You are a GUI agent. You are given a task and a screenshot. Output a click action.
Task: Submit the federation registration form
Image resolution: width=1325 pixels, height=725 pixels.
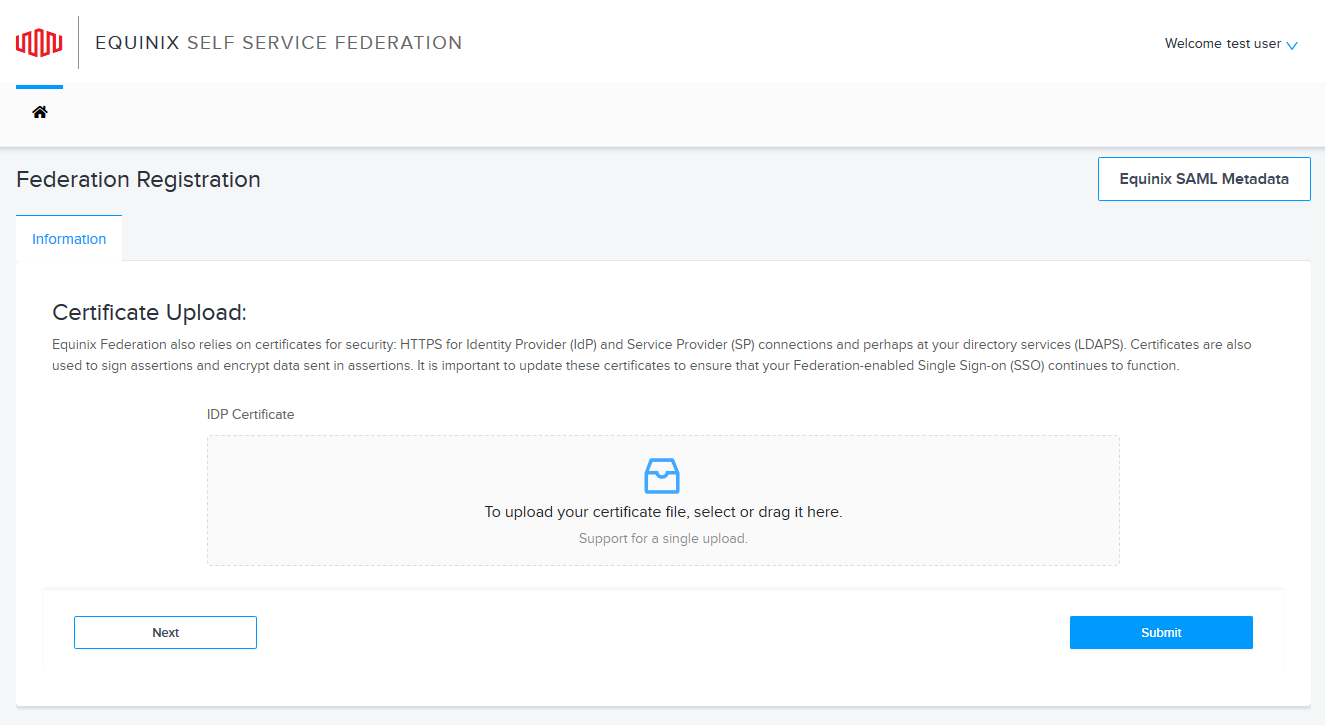[1161, 632]
